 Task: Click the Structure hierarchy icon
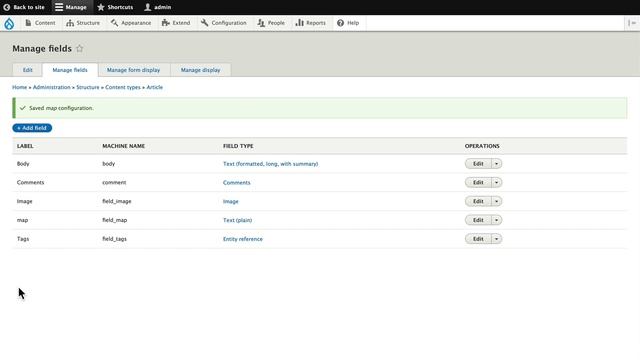[70, 23]
